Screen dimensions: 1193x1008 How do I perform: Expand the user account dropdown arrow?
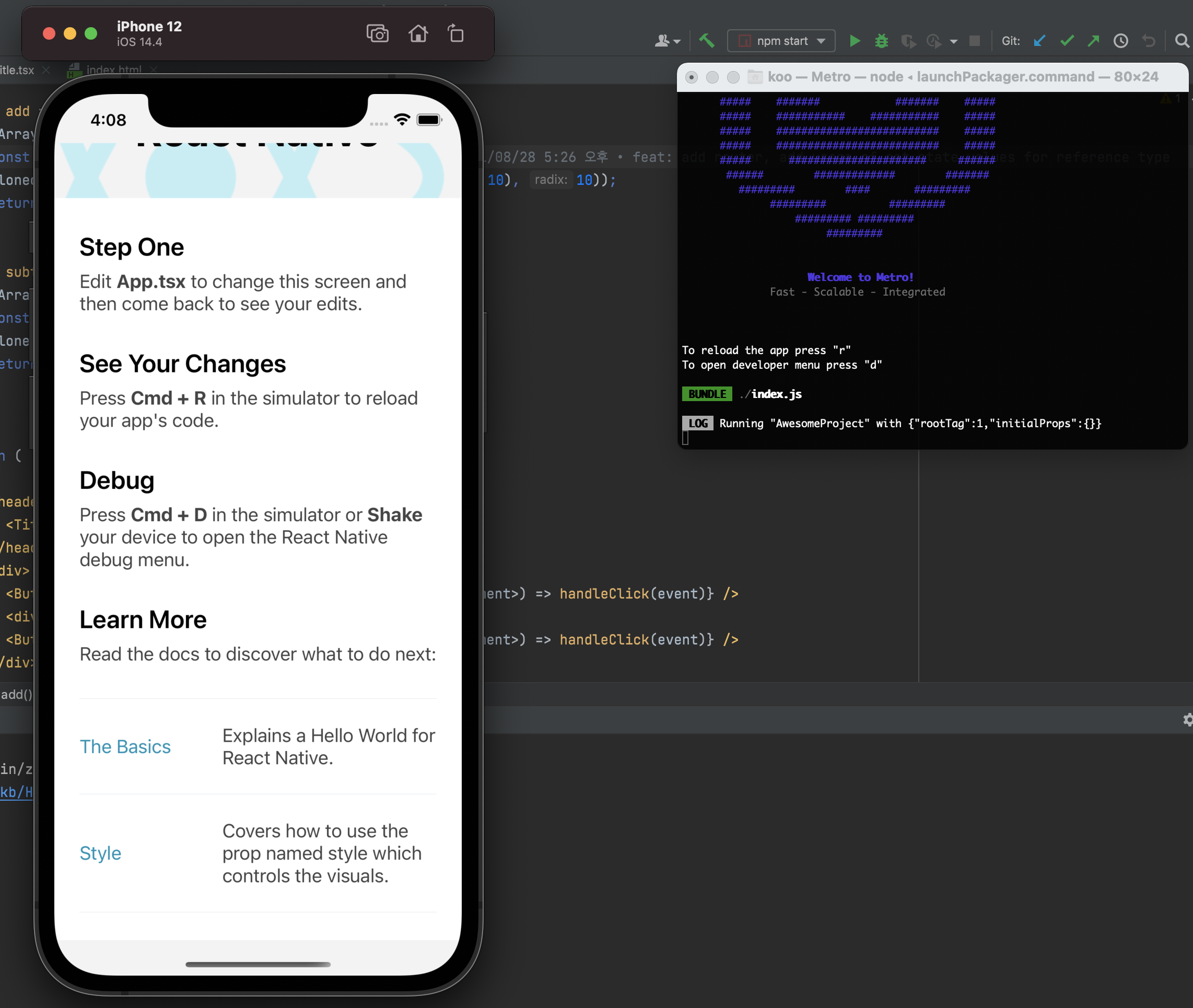click(677, 42)
